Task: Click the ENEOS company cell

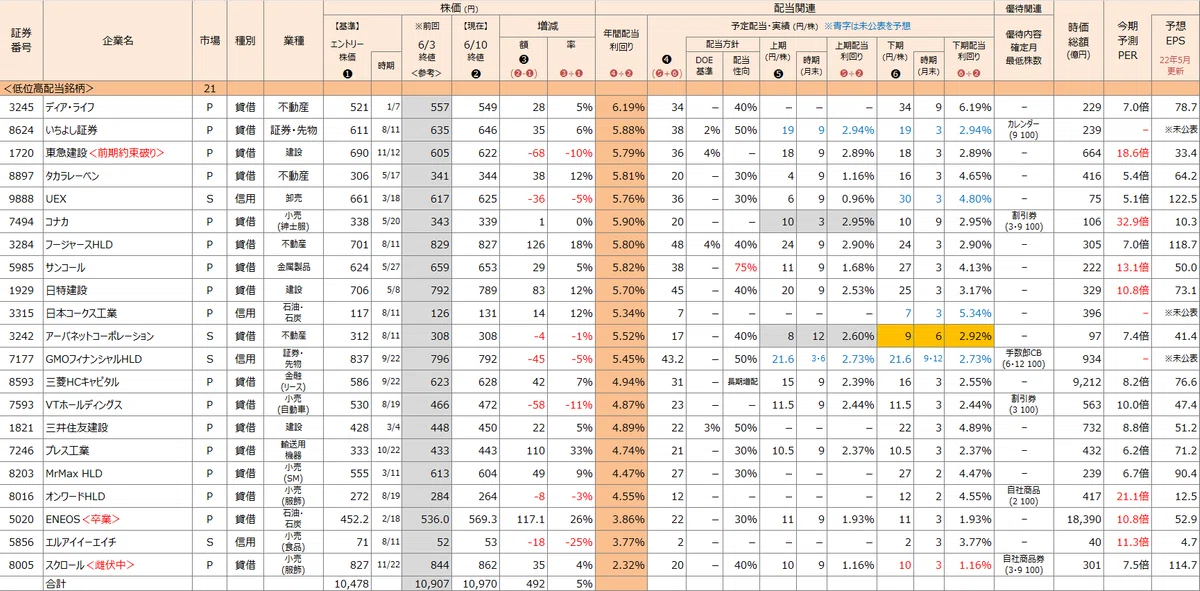Action: pos(117,519)
